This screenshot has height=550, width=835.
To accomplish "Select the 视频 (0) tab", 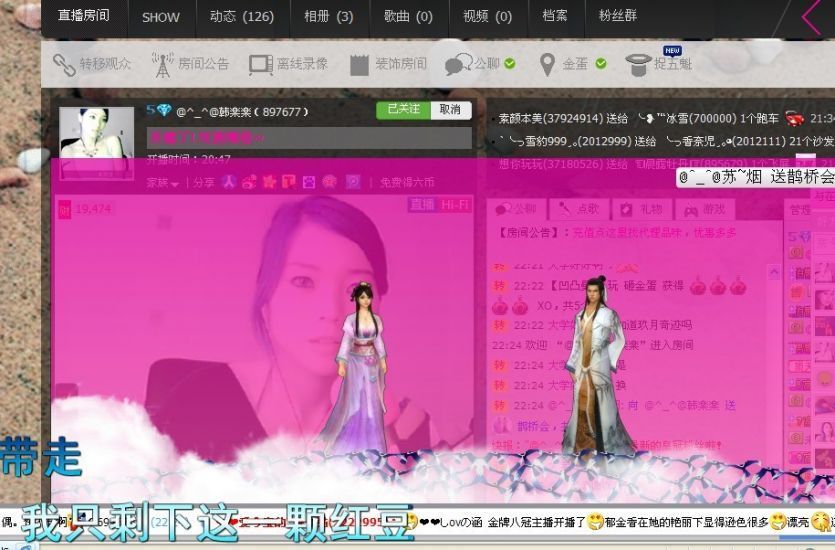I will coord(488,17).
